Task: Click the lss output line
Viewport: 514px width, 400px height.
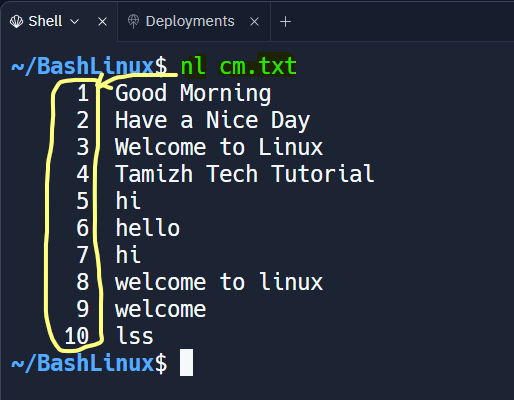Action: pos(134,336)
